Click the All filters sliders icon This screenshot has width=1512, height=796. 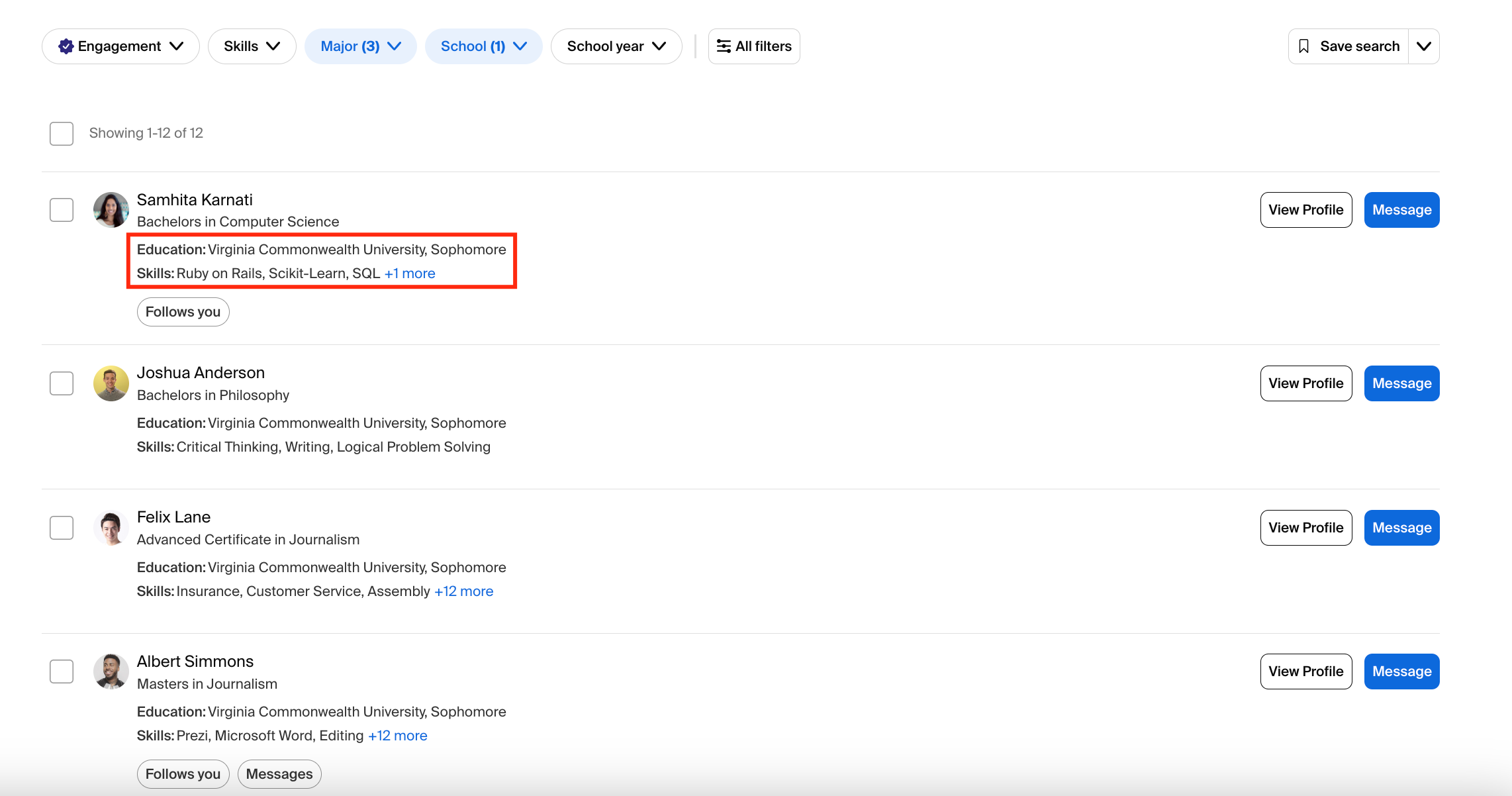(723, 46)
